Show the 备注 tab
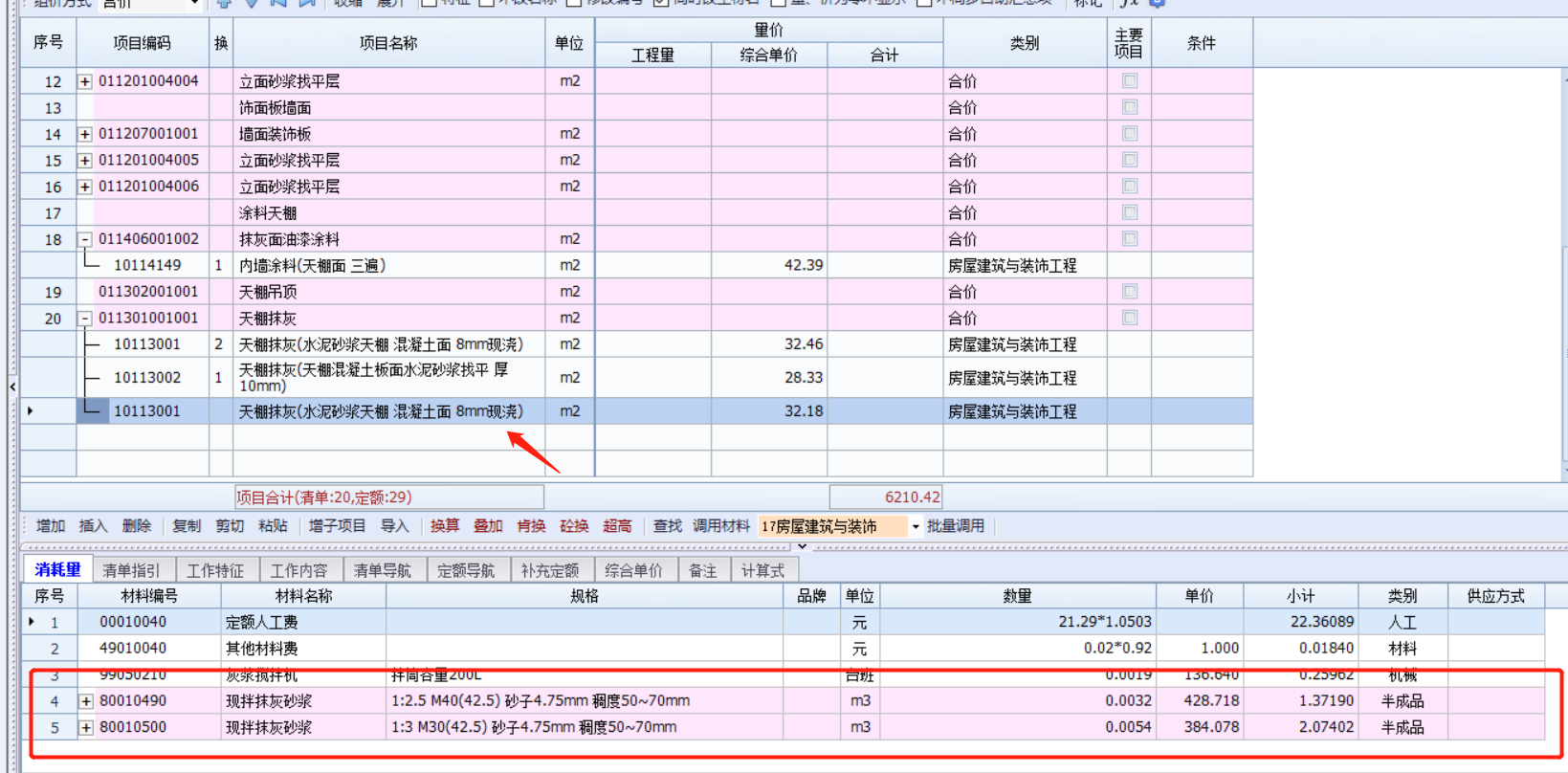 (x=703, y=570)
